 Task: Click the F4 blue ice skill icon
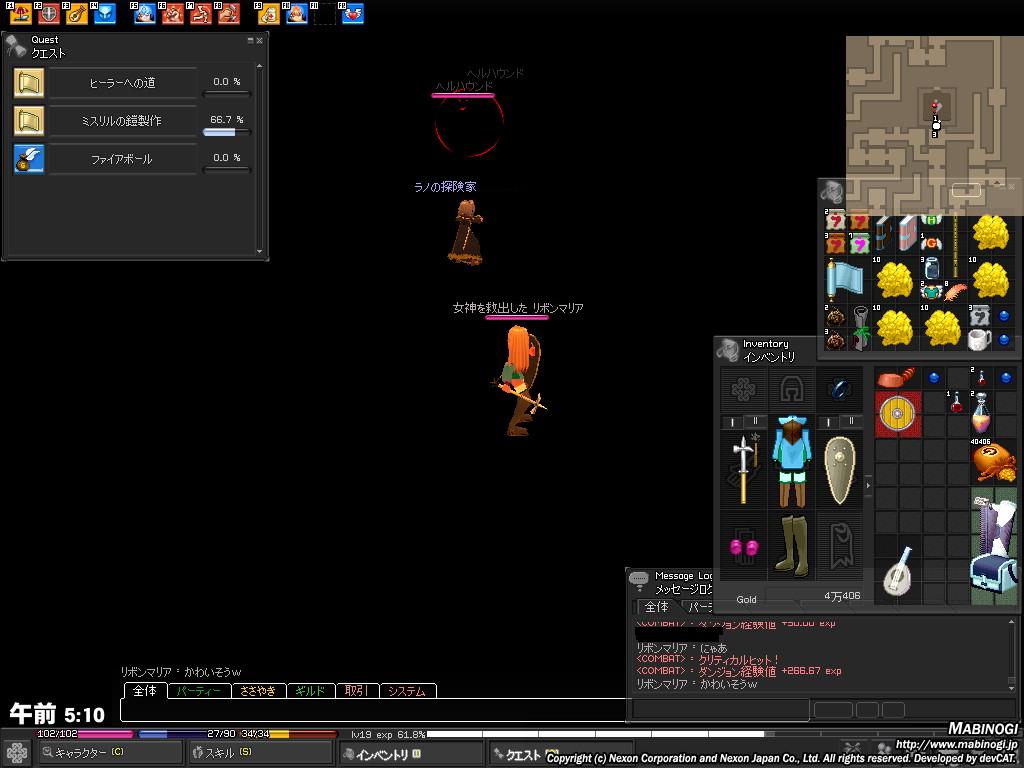point(104,14)
